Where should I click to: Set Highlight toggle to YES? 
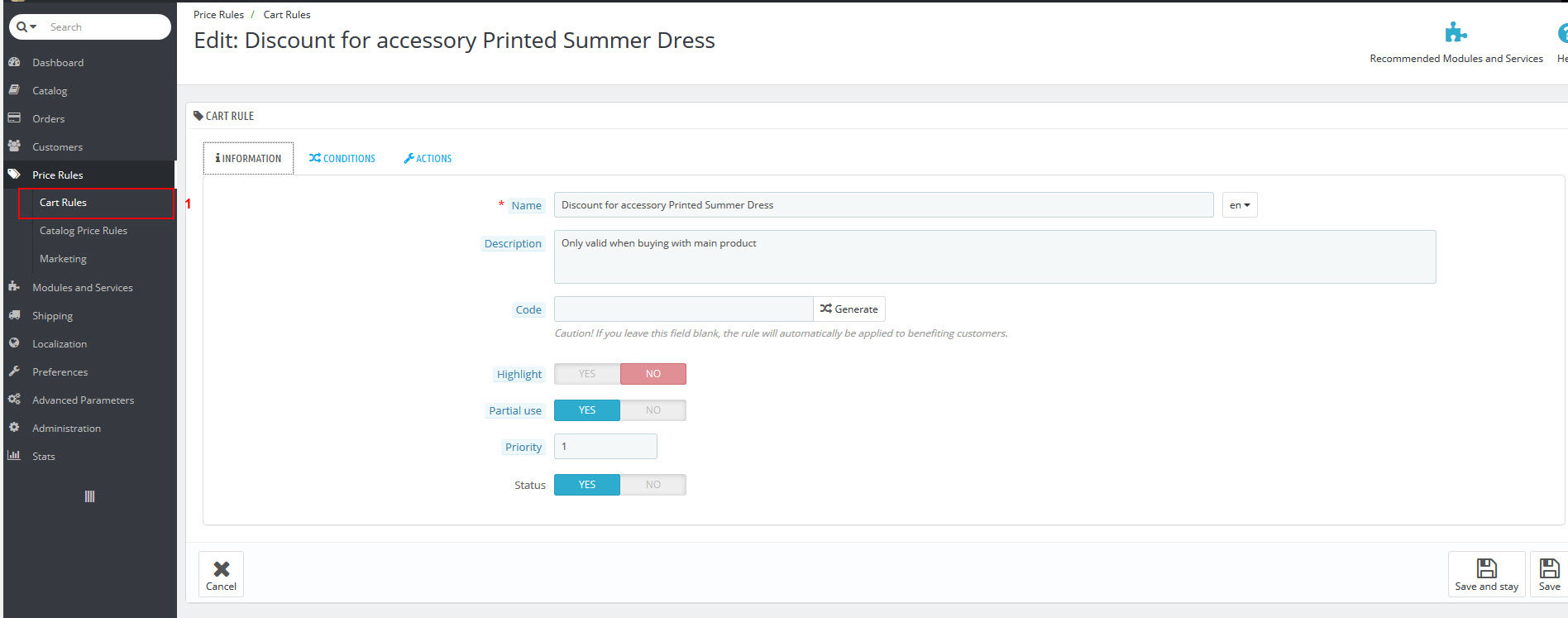587,374
